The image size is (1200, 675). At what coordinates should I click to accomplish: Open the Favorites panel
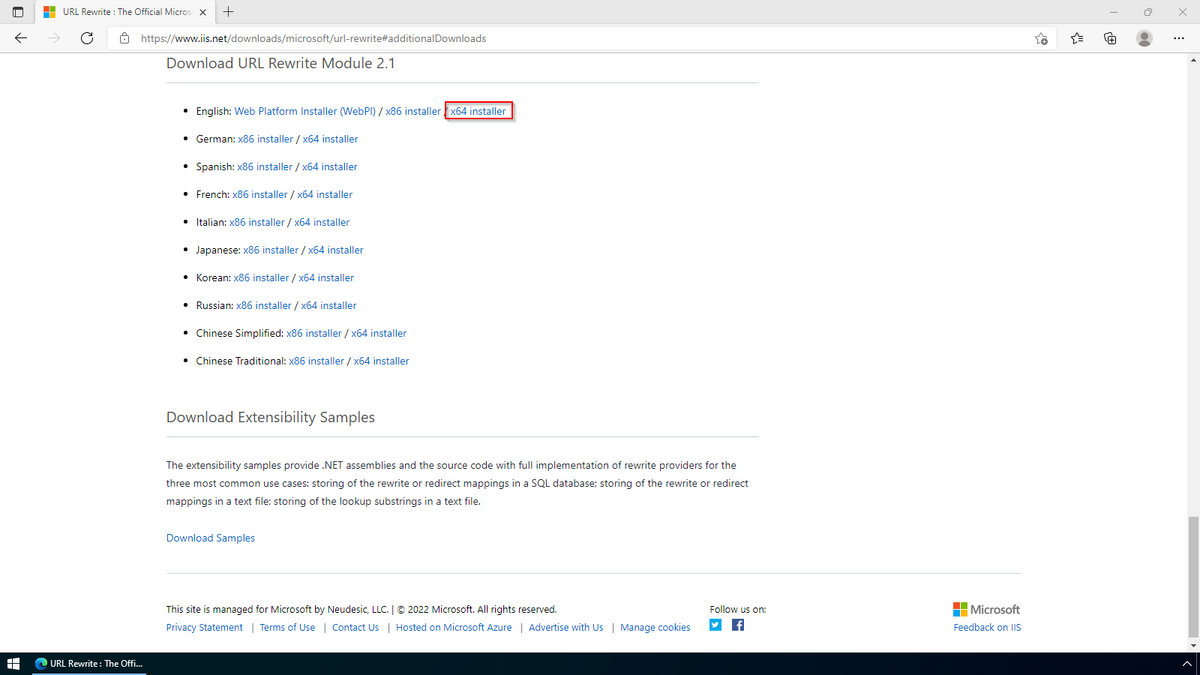coord(1076,38)
